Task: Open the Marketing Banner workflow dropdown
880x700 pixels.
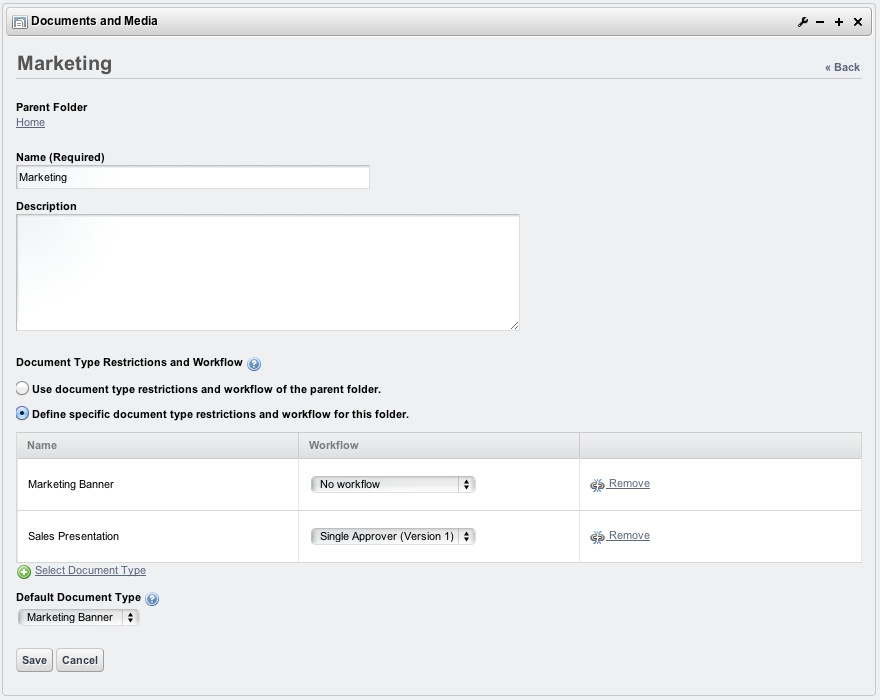Action: 393,484
